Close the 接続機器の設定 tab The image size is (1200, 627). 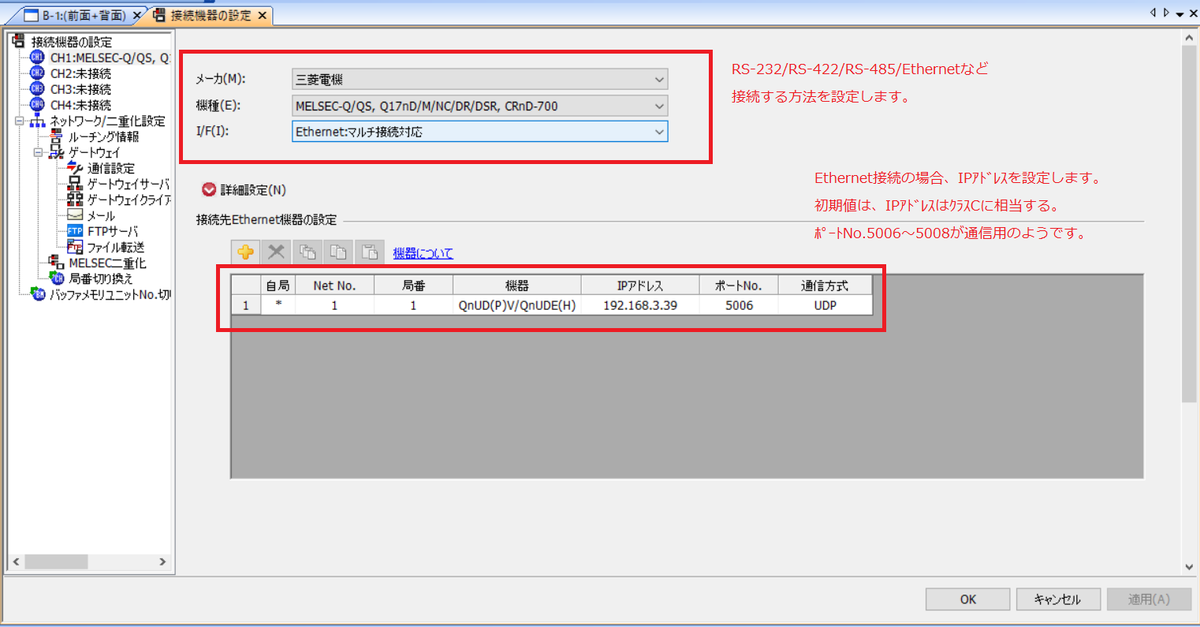(x=262, y=16)
